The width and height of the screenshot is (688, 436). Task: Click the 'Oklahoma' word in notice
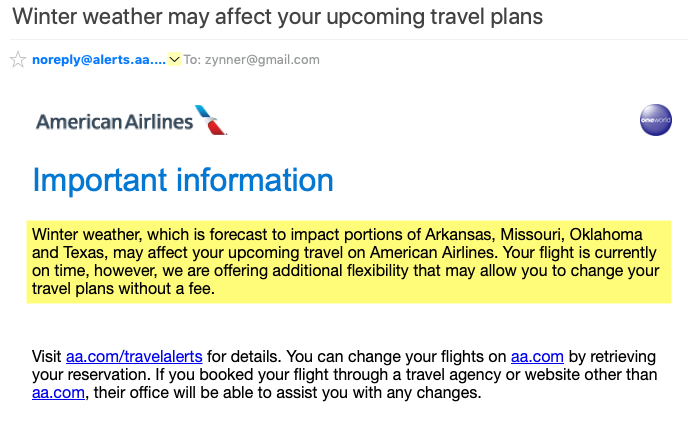point(606,235)
